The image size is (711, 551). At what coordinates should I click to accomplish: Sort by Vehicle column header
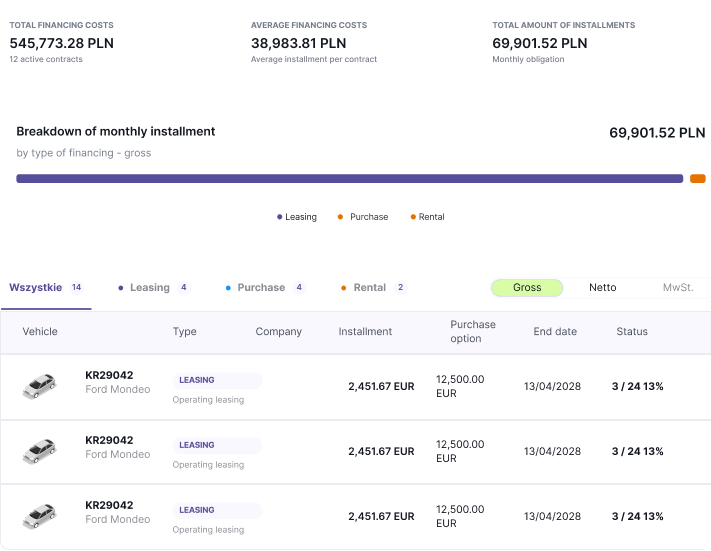(40, 332)
